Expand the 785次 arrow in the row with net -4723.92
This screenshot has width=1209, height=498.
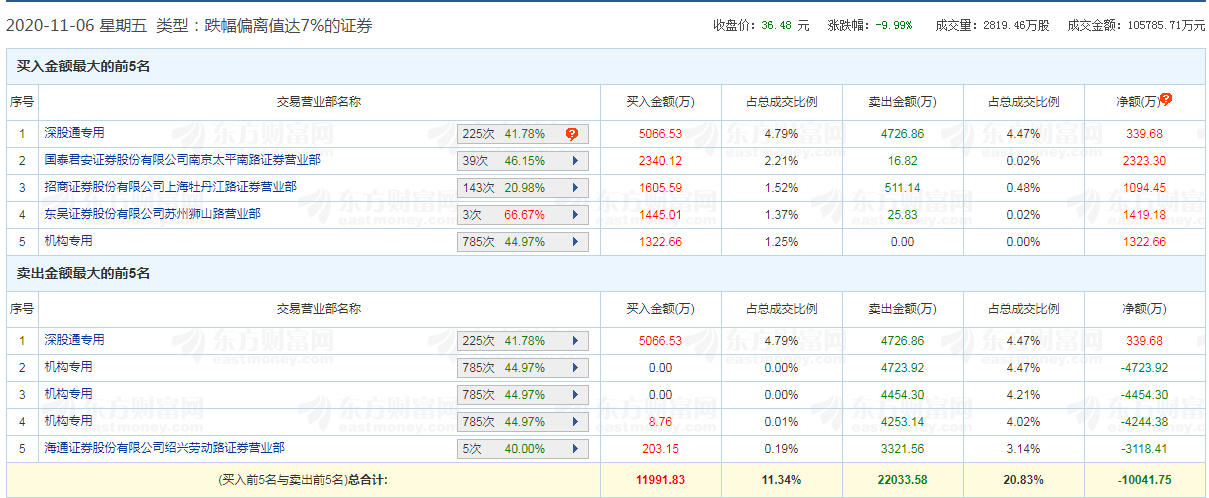tap(575, 368)
